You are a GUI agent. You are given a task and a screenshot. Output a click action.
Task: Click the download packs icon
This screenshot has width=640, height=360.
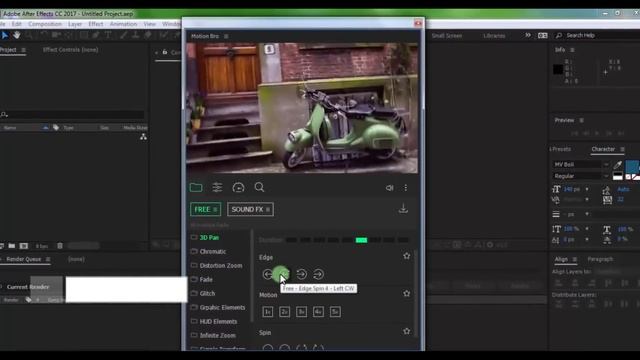(x=403, y=209)
